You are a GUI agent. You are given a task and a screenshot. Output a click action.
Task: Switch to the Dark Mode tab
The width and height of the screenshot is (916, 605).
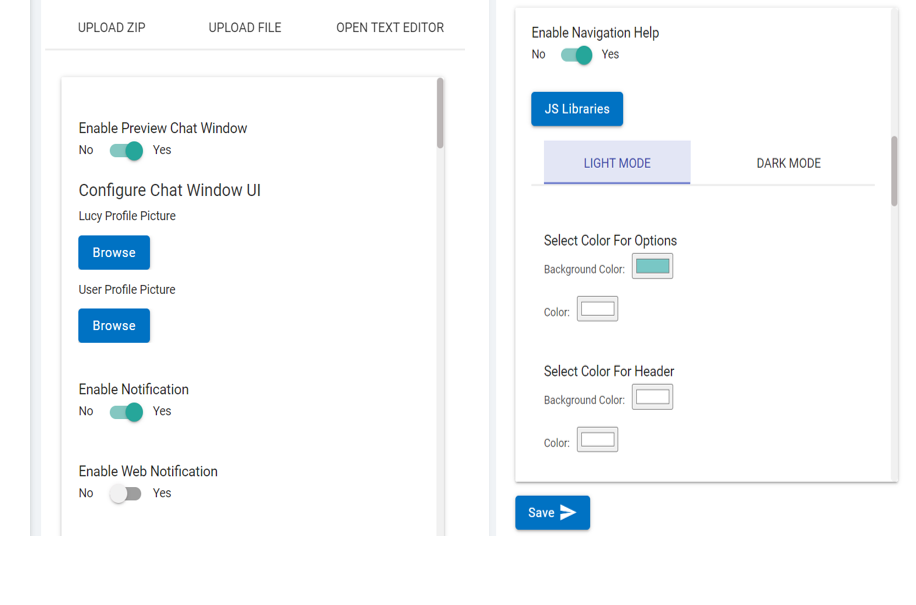click(788, 163)
